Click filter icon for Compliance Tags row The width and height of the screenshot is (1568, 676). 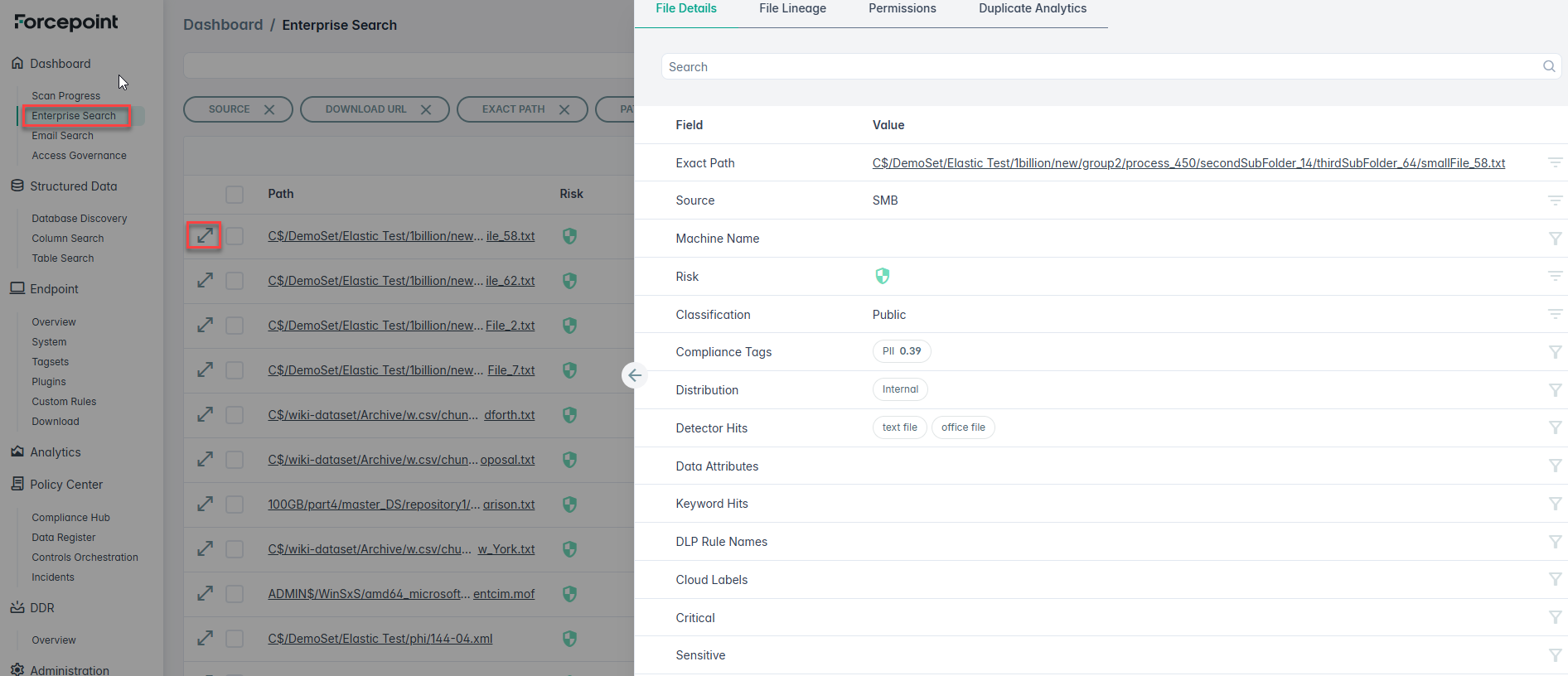(x=1555, y=352)
